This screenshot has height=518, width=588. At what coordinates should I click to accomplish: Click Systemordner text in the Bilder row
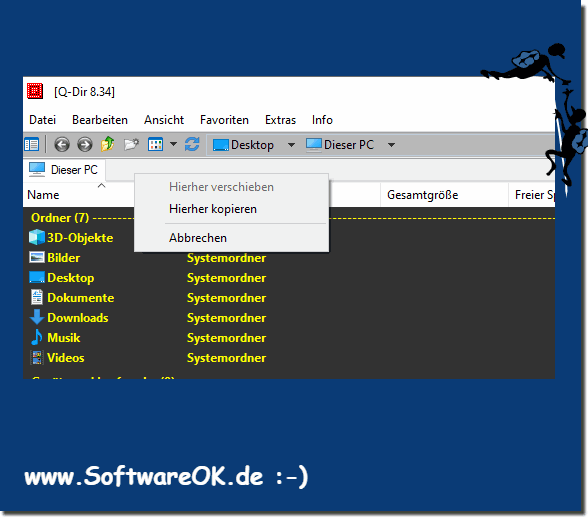pyautogui.click(x=226, y=258)
